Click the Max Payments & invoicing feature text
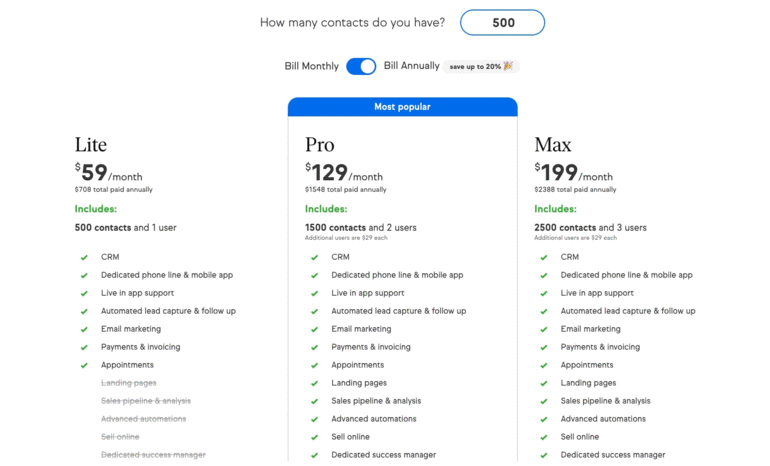770x466 pixels. pos(600,347)
